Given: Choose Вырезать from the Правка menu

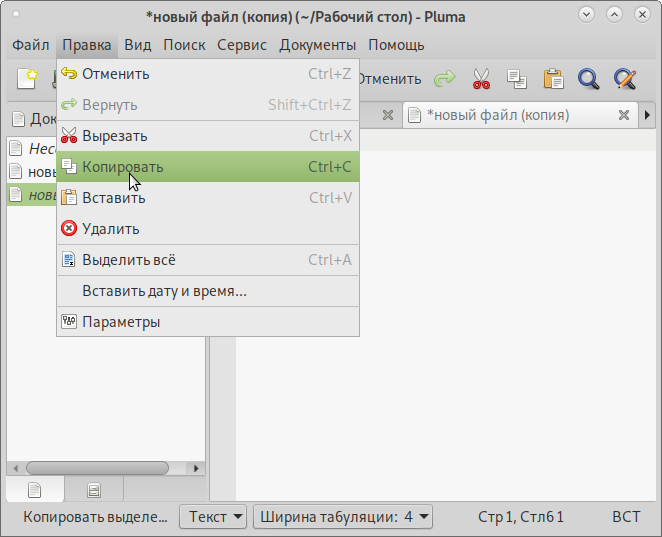Looking at the screenshot, I should pyautogui.click(x=115, y=136).
